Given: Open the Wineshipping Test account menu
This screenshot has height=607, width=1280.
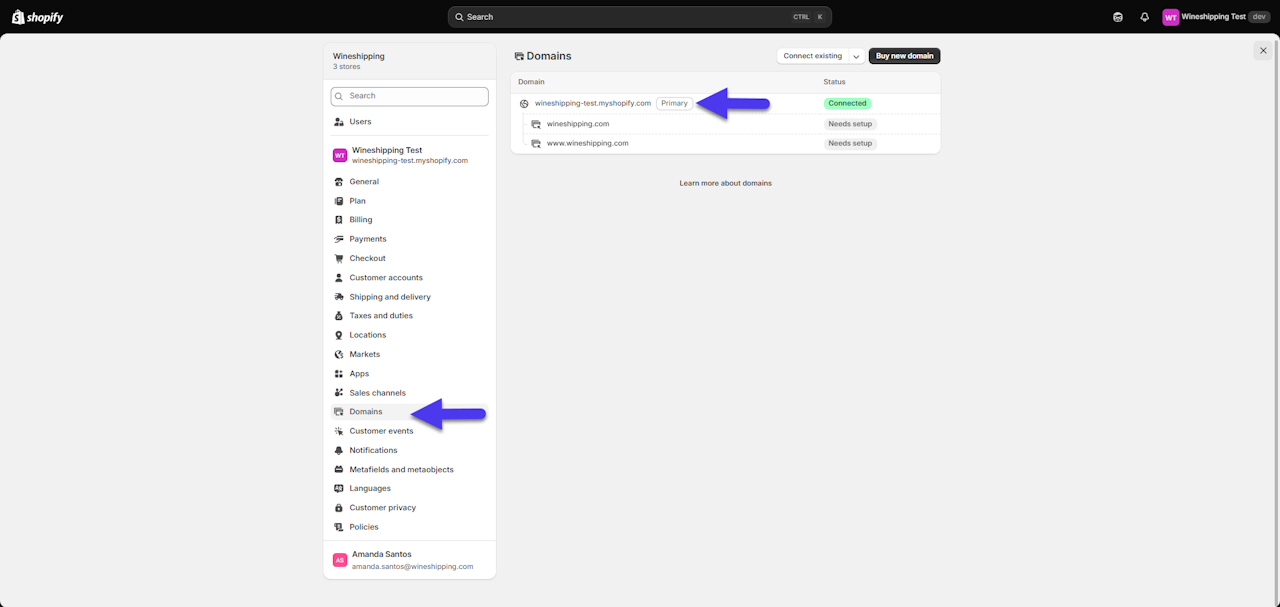Looking at the screenshot, I should point(1216,17).
